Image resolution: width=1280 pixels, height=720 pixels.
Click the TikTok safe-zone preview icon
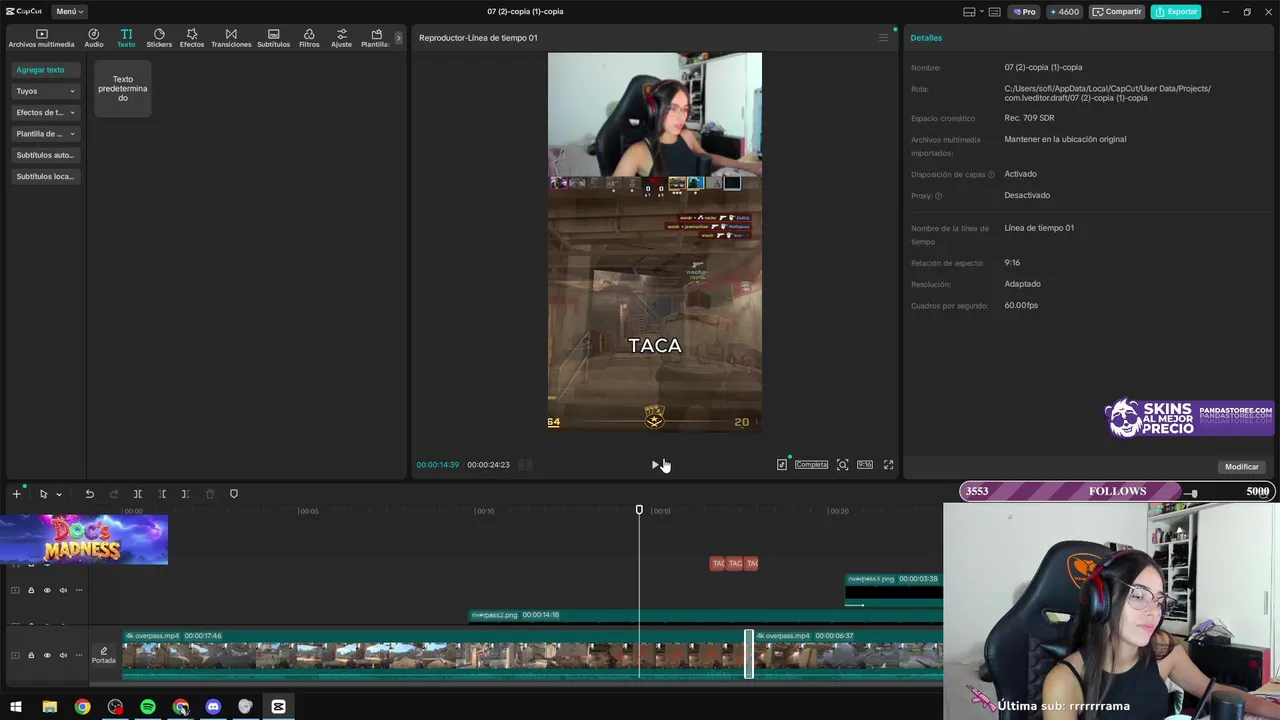point(782,464)
